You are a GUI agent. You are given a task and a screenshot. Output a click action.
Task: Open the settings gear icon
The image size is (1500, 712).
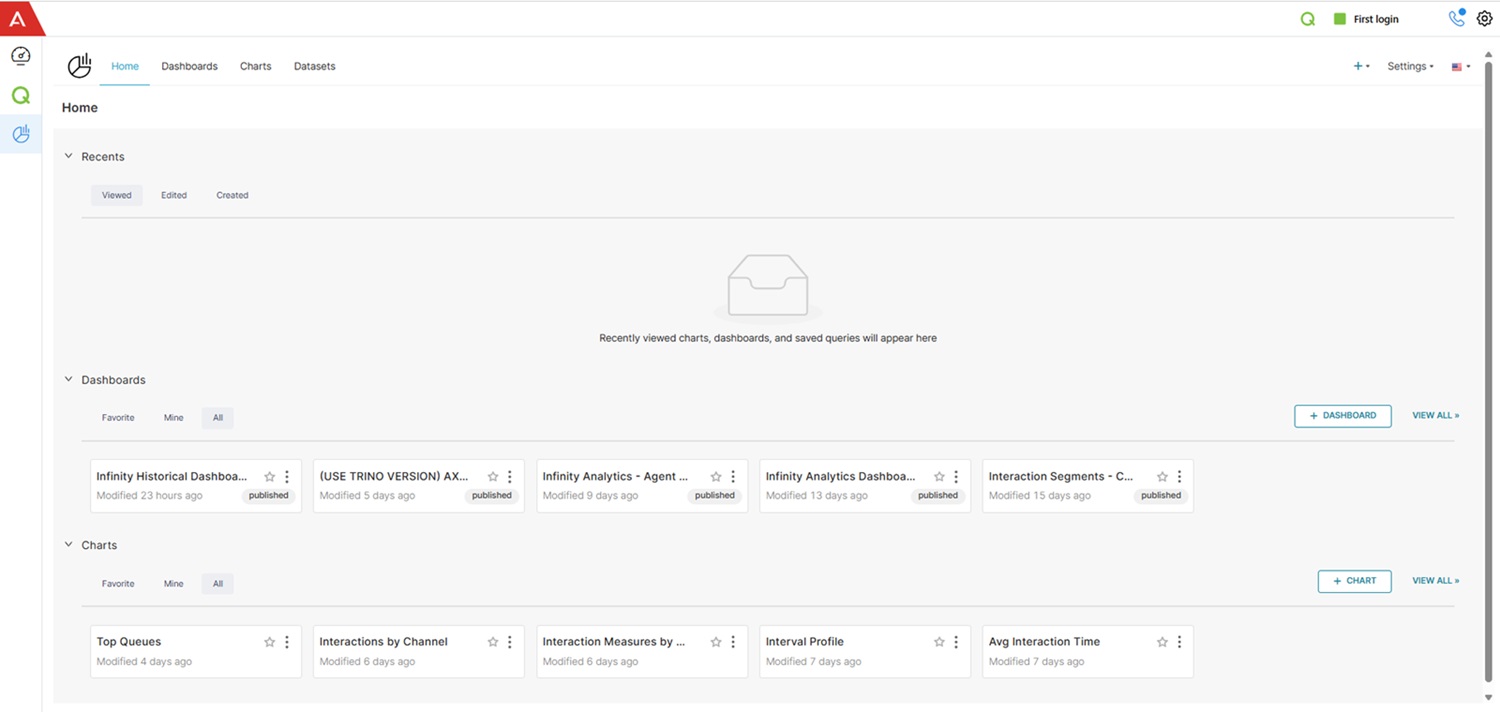[1484, 19]
